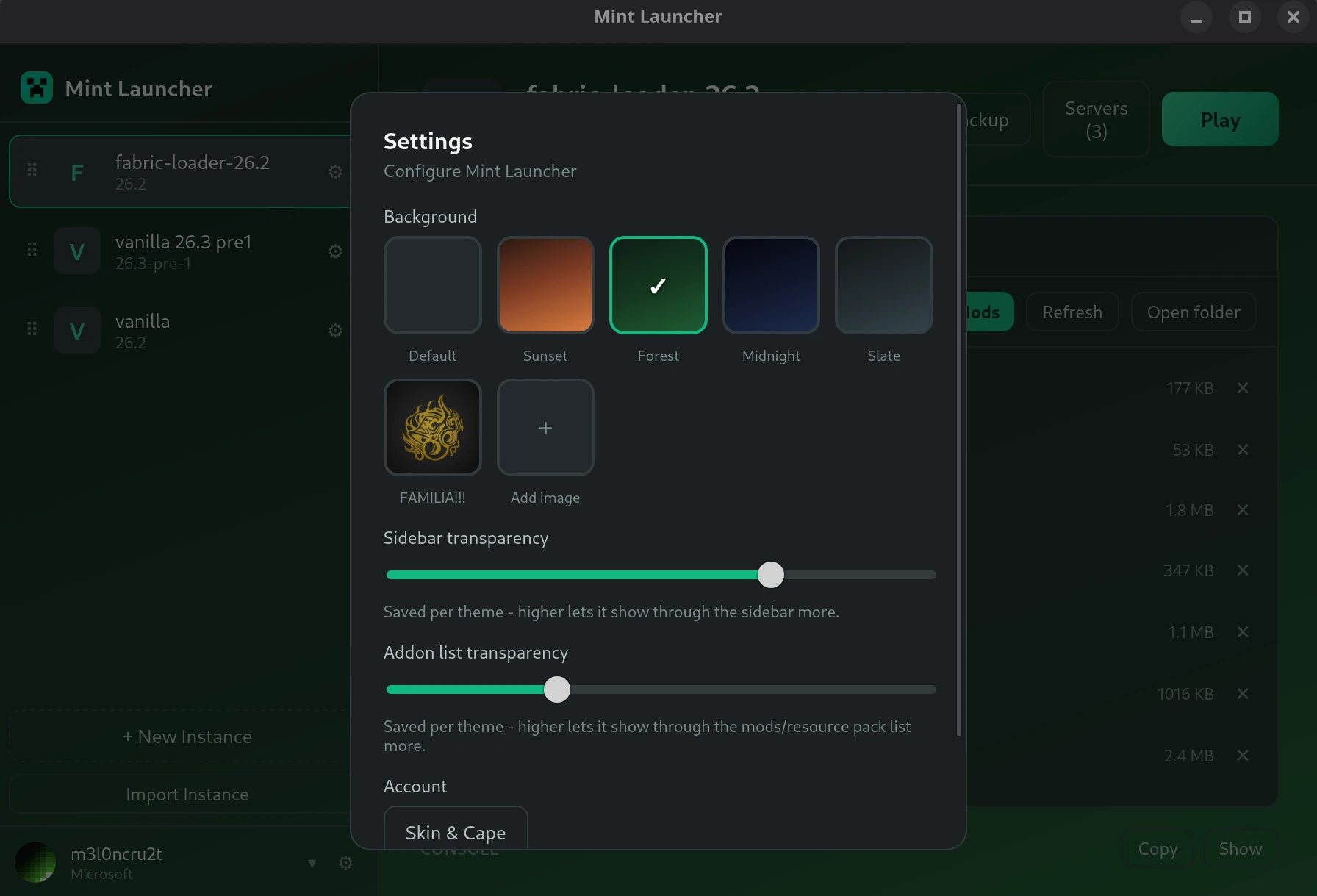Select the vanilla 26.3 pre1 instance
The height and width of the screenshot is (896, 1317).
(x=180, y=251)
